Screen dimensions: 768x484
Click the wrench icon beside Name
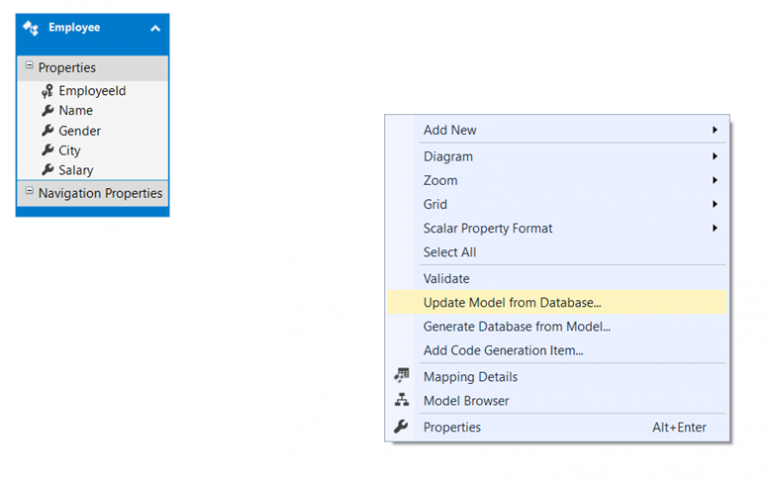[48, 110]
